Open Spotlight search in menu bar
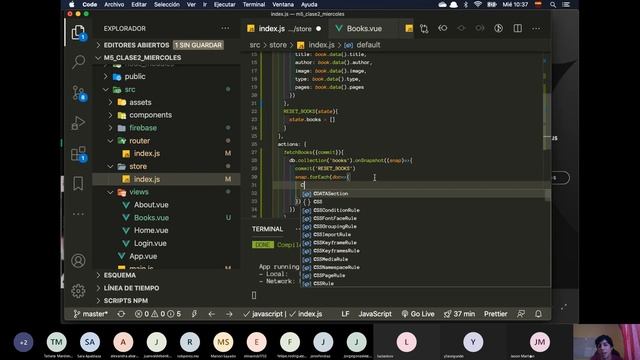The width and height of the screenshot is (640, 360). pyautogui.click(x=553, y=4)
